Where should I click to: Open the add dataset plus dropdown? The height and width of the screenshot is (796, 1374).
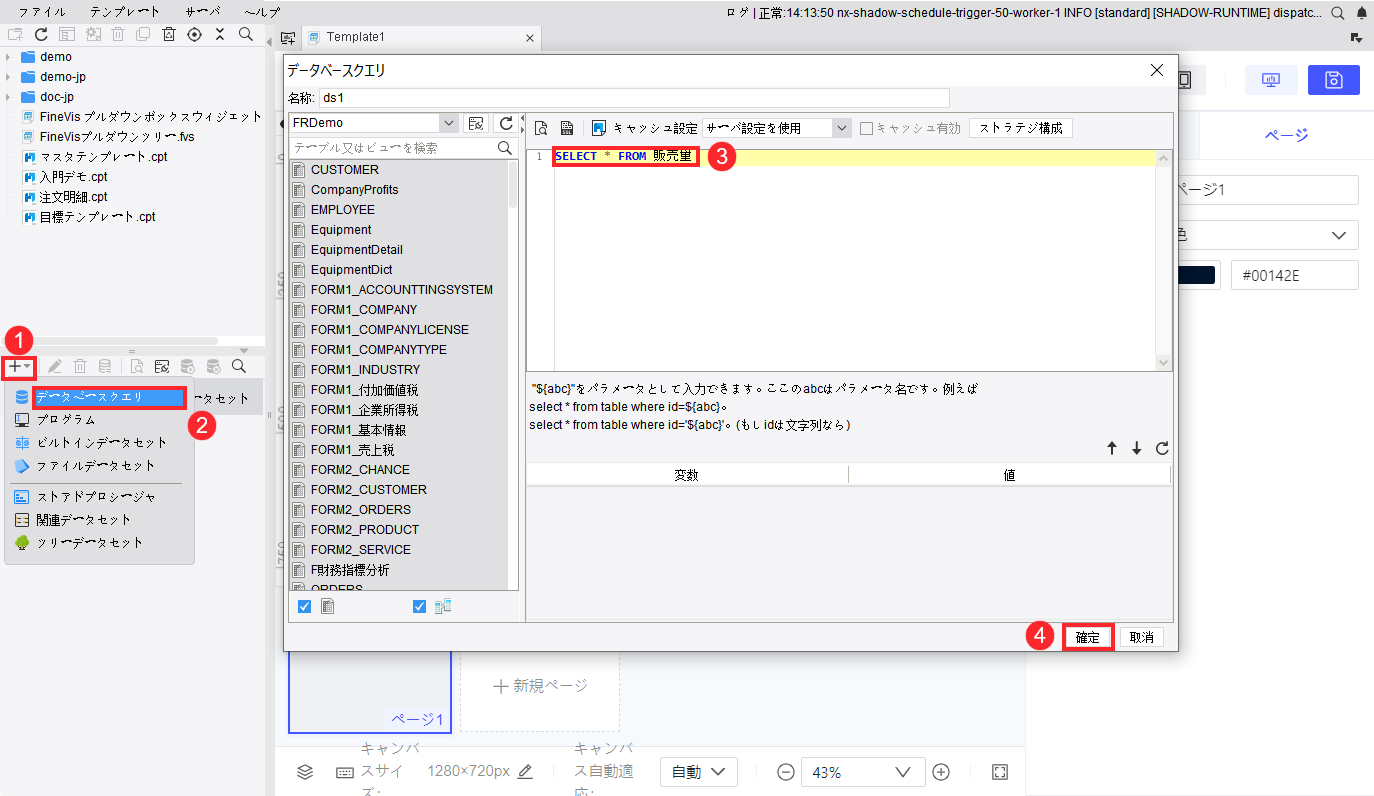point(20,366)
